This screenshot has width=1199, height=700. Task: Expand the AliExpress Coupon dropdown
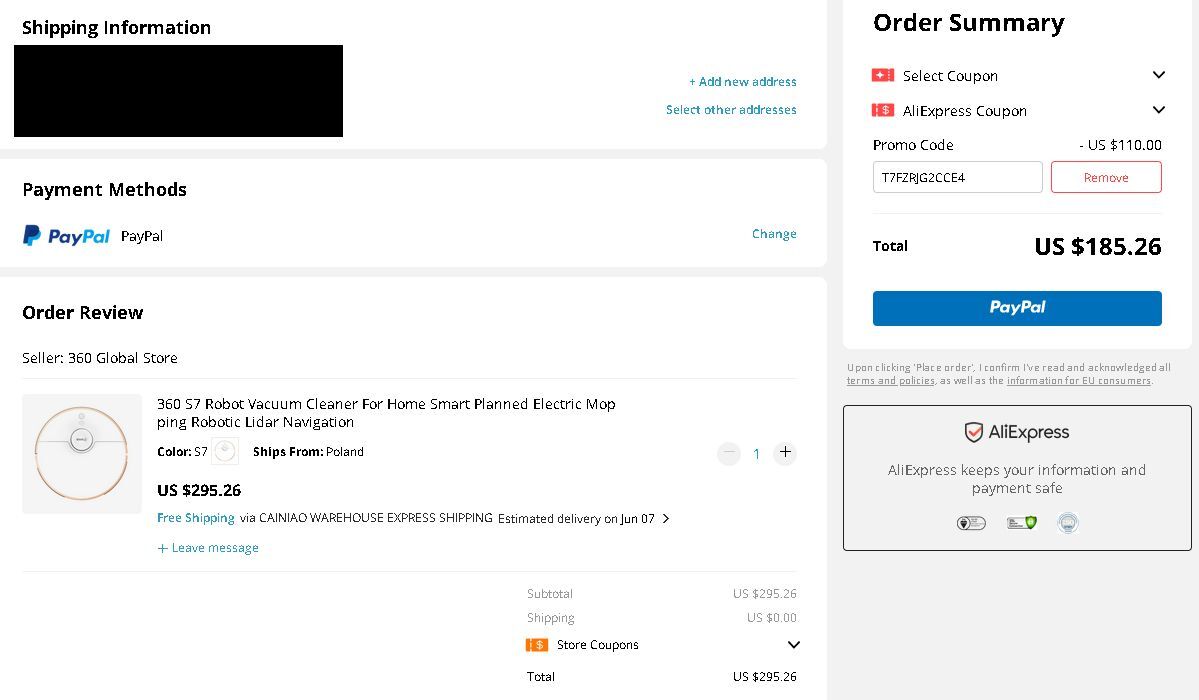tap(1158, 110)
